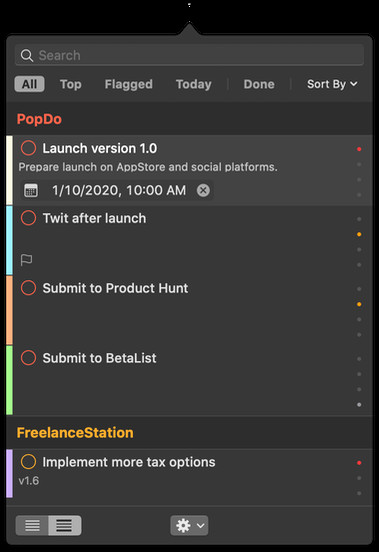
Task: Click the calendar icon on Launch version 1.0
Action: point(31,190)
